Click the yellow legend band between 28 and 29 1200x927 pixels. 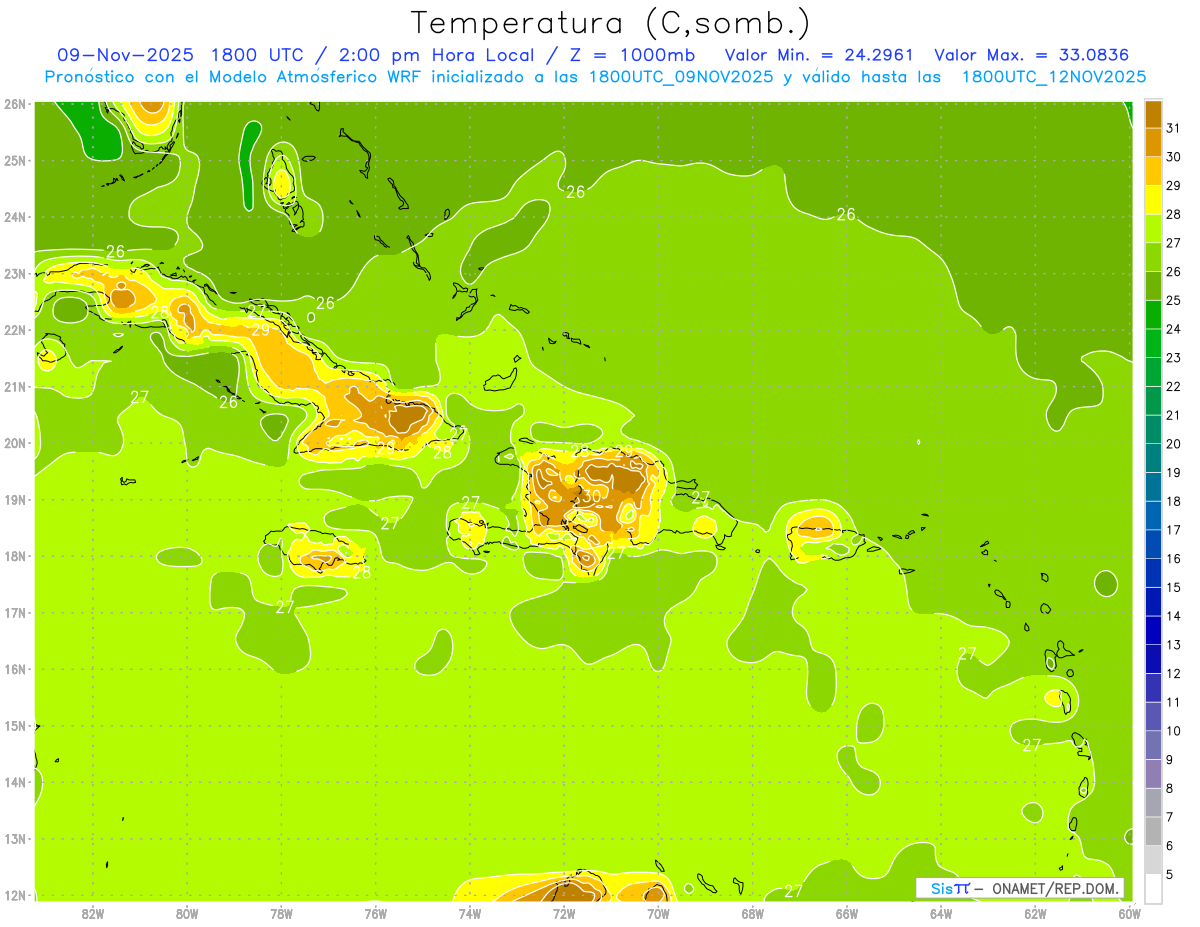tap(1153, 200)
